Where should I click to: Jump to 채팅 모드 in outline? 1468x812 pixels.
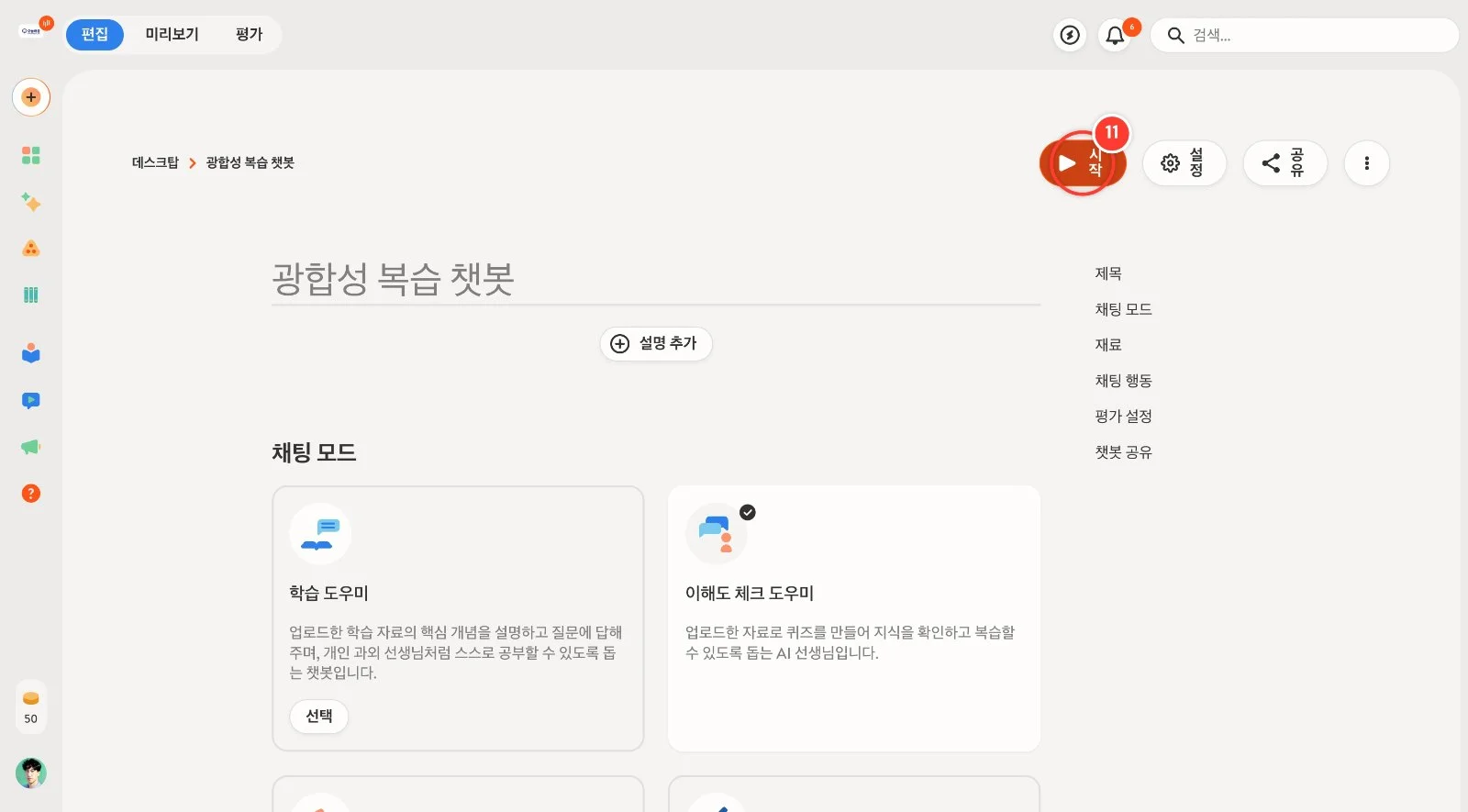click(1123, 309)
